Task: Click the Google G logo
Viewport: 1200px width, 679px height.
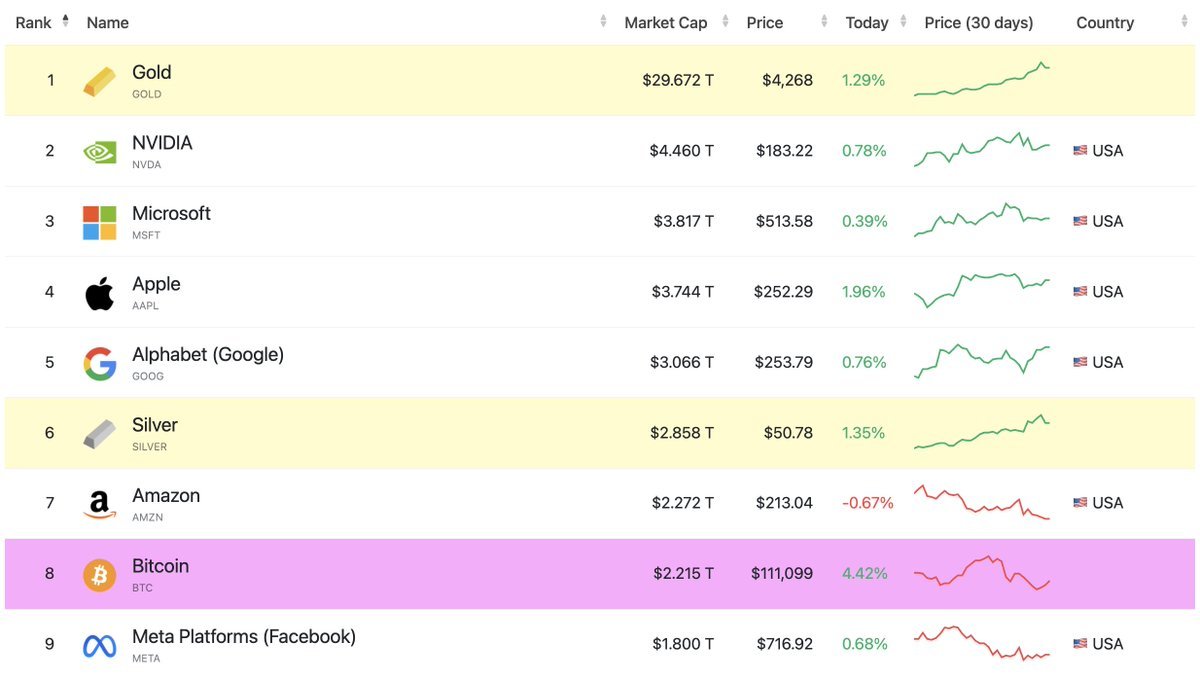Action: click(98, 362)
